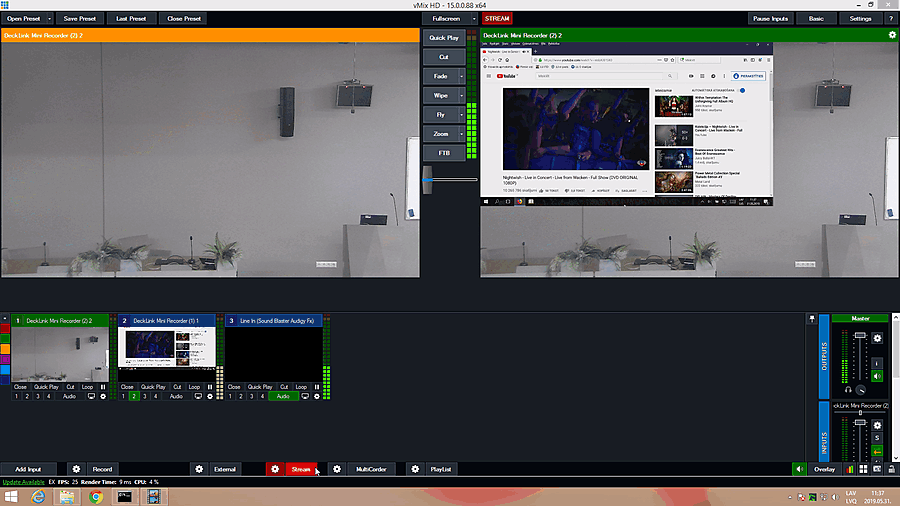
Task: Collapse the input category color bar arrow
Action: coord(5,318)
